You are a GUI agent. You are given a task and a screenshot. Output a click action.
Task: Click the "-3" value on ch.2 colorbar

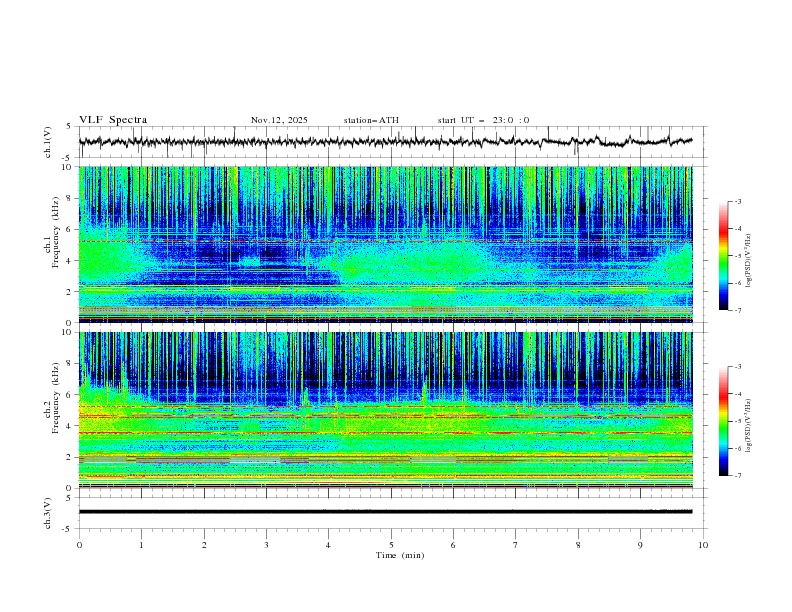click(x=737, y=367)
